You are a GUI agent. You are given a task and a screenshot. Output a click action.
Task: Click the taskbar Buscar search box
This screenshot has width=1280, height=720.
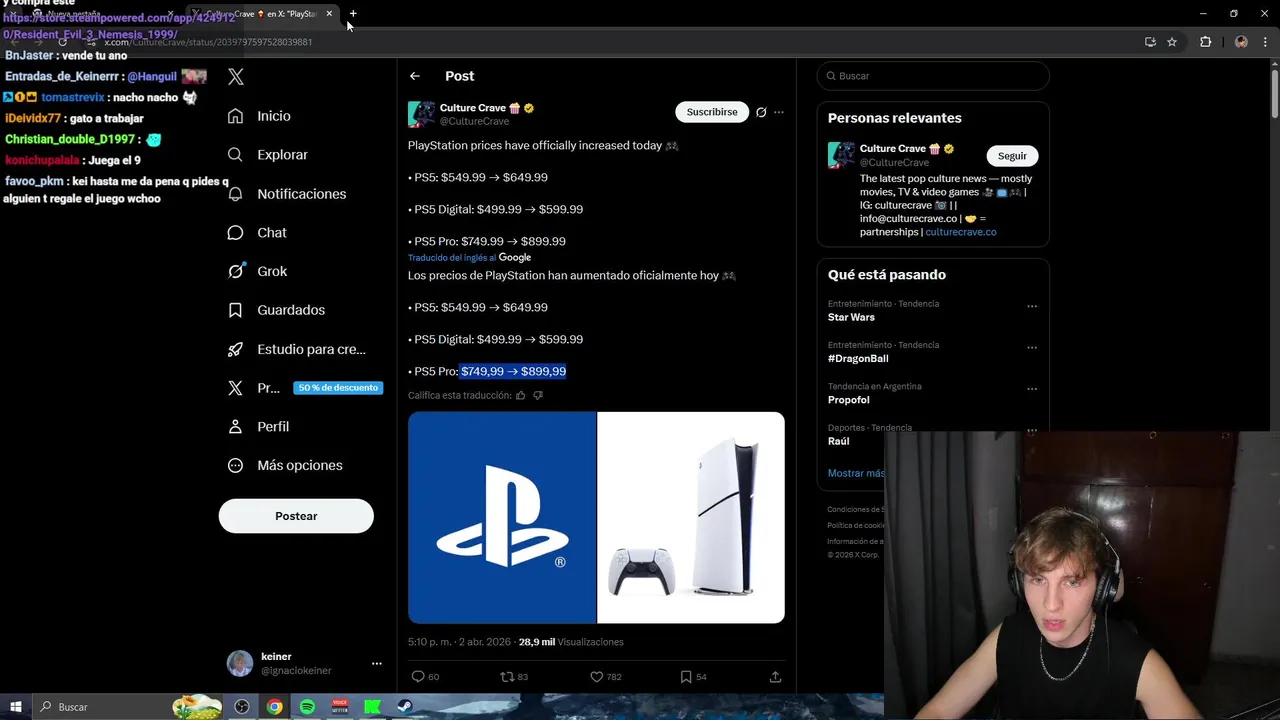127,707
